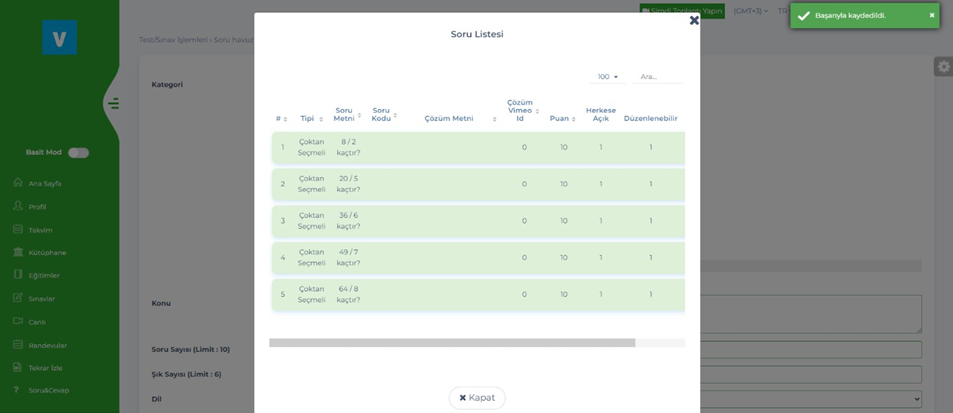
Task: Click the settings gear icon at right edge
Action: pyautogui.click(x=943, y=67)
